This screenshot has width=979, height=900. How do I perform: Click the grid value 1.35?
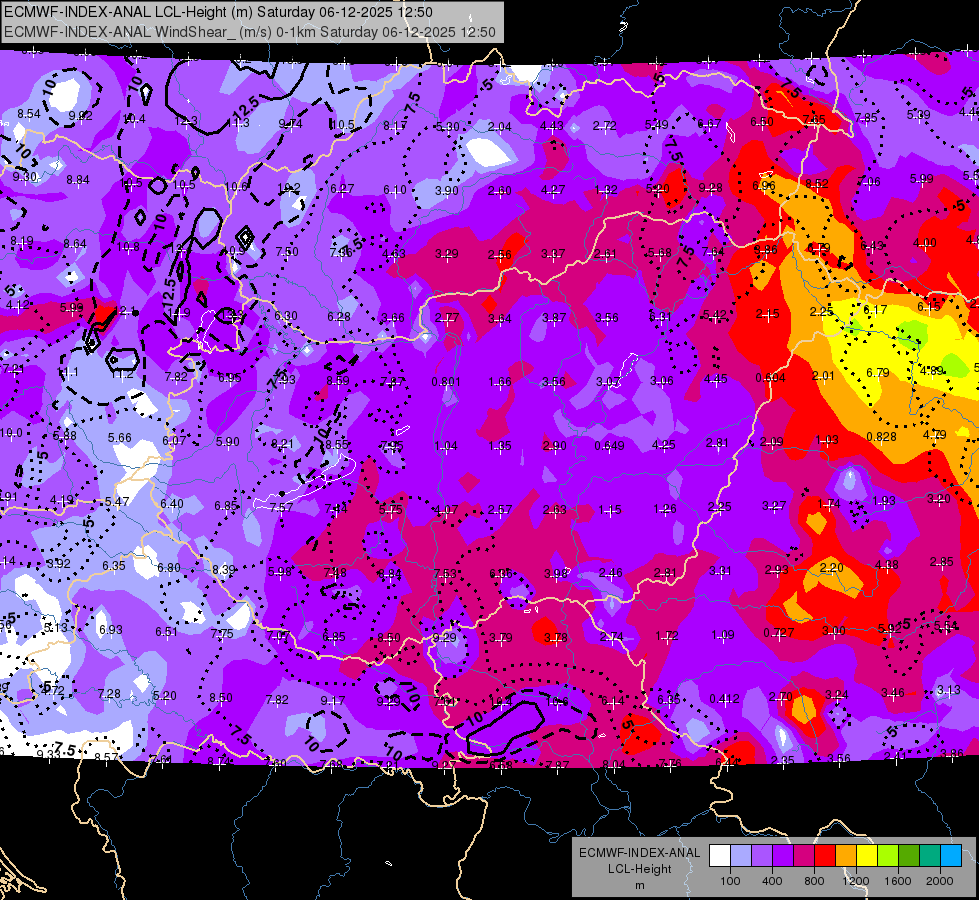[500, 446]
